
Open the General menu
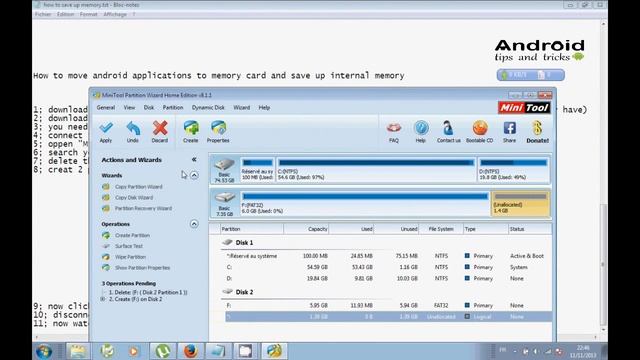coord(106,108)
